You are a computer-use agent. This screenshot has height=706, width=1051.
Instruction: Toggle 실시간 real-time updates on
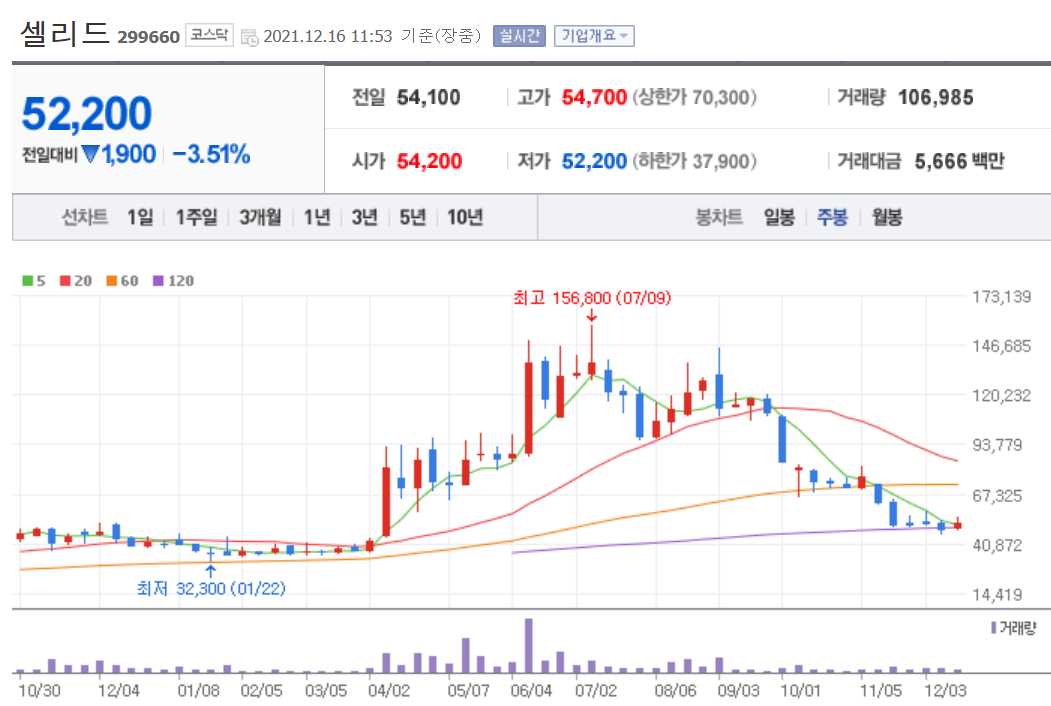(x=518, y=34)
